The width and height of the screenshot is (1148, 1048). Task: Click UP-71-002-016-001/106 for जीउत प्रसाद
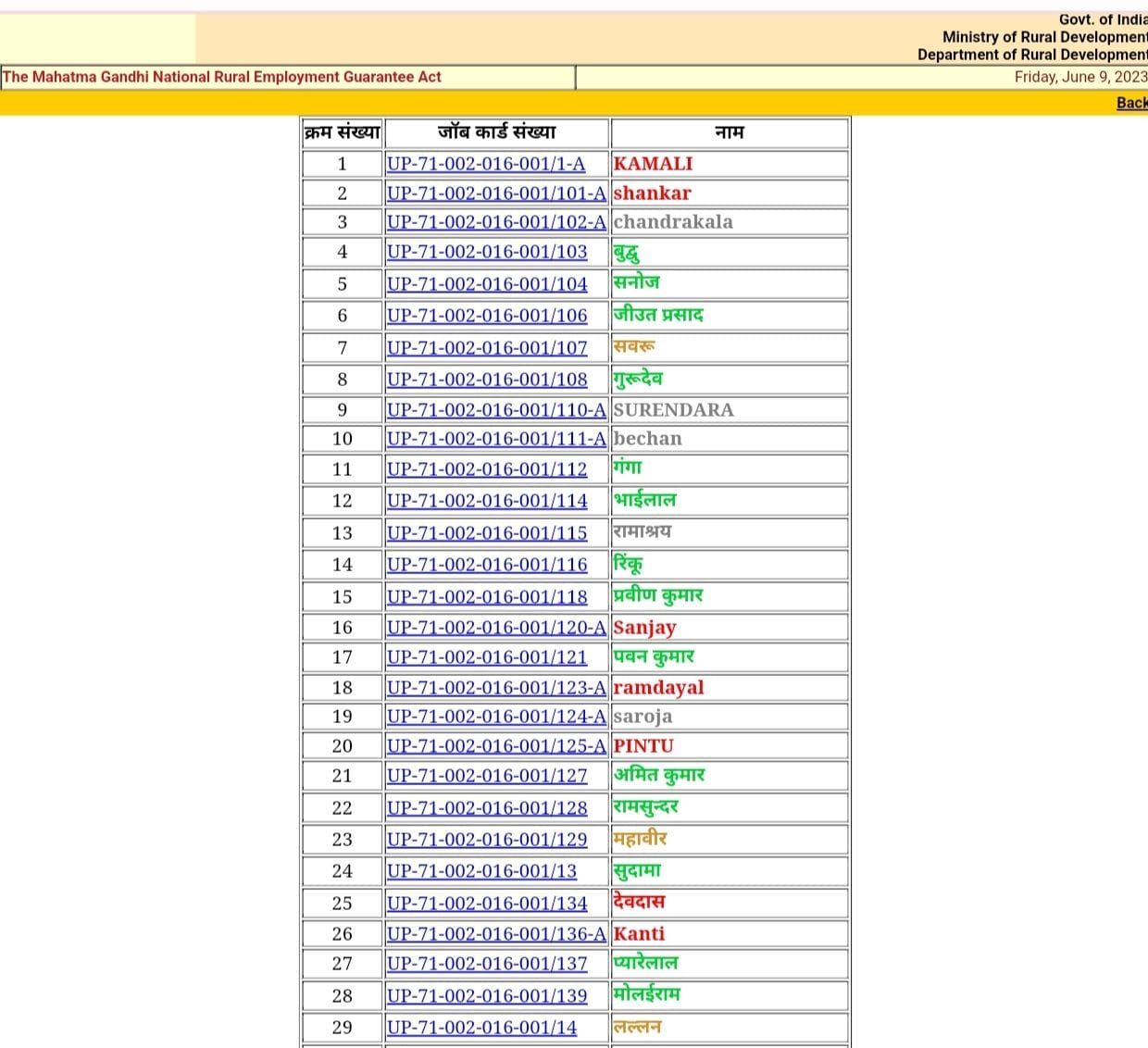487,316
